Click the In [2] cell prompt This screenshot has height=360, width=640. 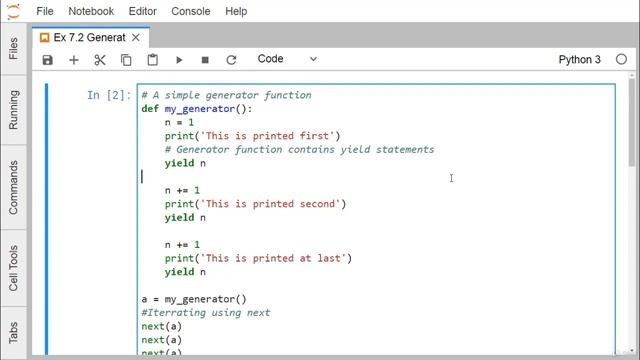tap(109, 95)
